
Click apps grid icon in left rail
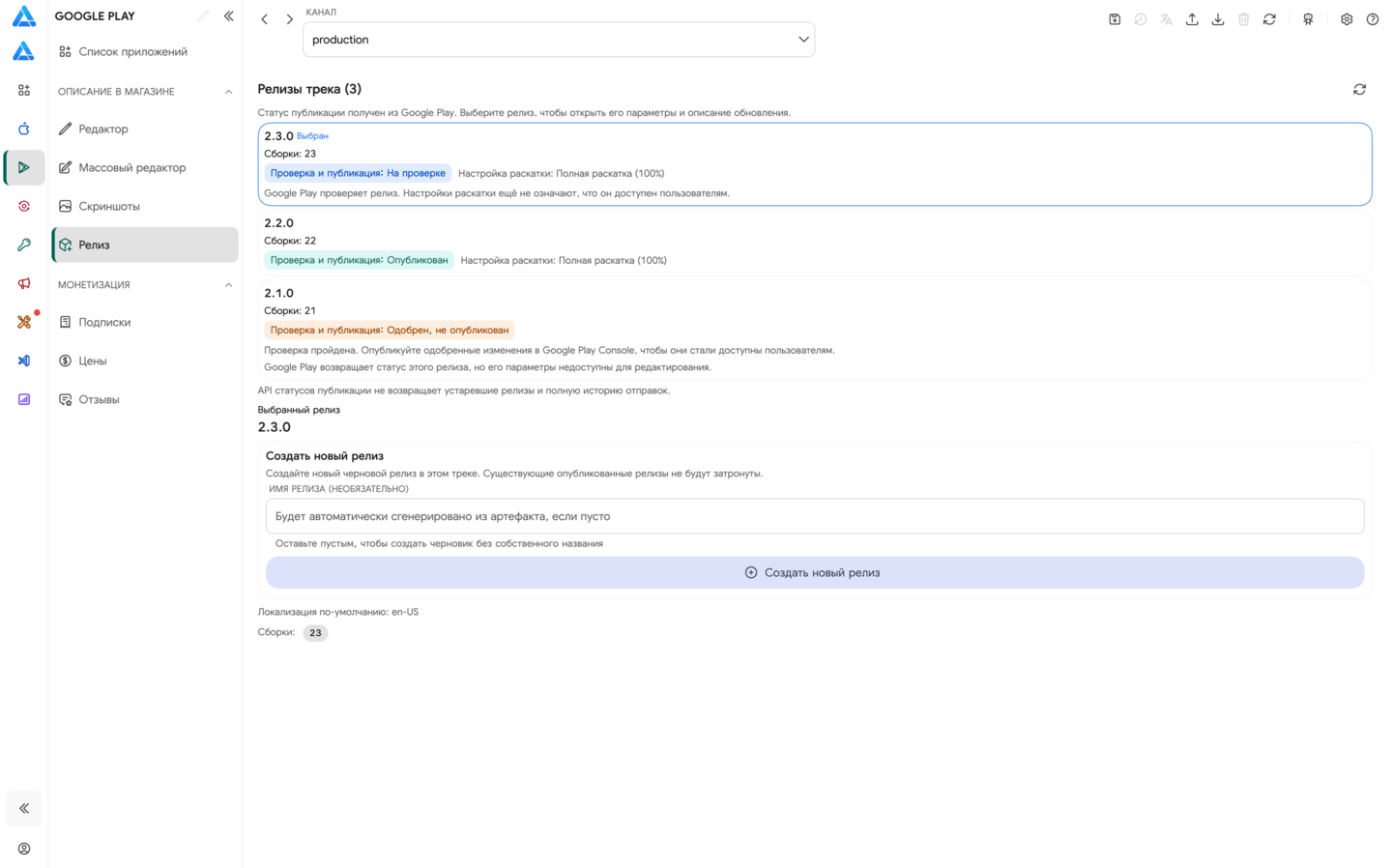coord(24,90)
